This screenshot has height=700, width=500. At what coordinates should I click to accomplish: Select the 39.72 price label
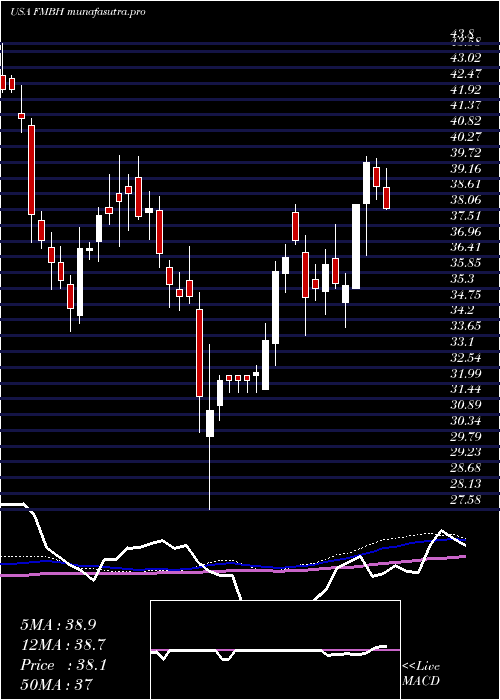(x=464, y=153)
